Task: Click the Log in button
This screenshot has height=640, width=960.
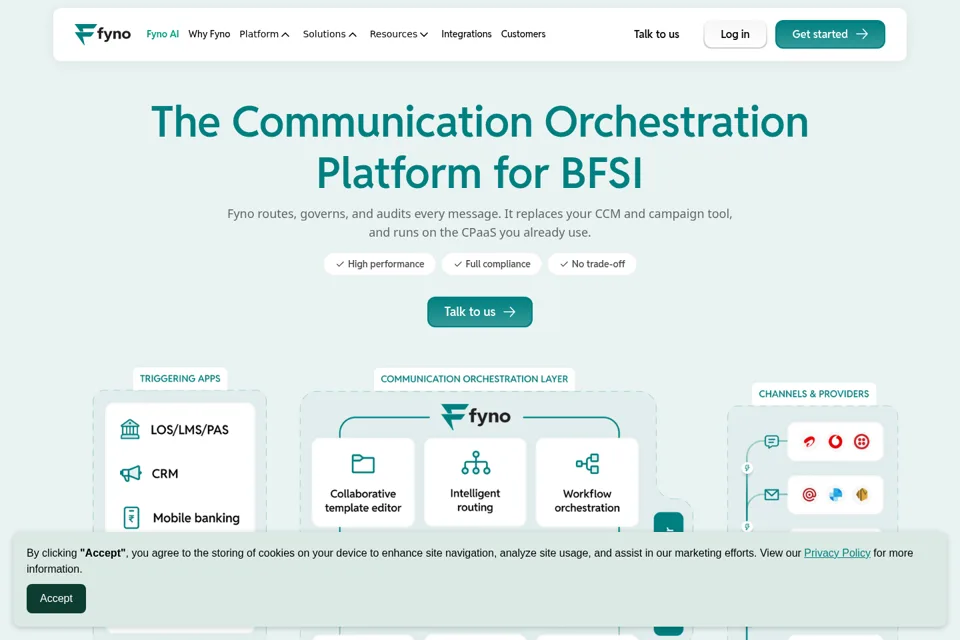Action: (x=735, y=34)
